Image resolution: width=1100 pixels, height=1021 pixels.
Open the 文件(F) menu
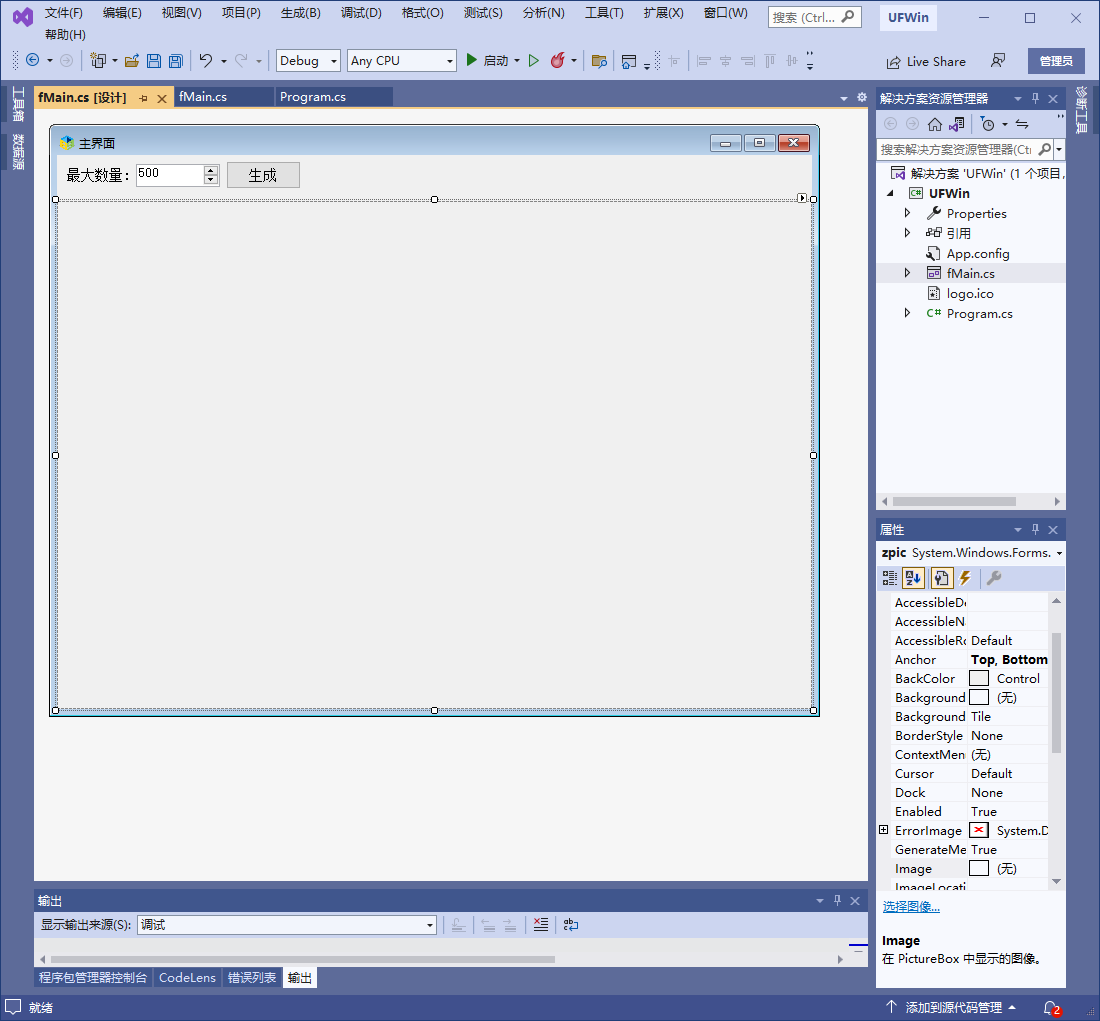coord(64,13)
